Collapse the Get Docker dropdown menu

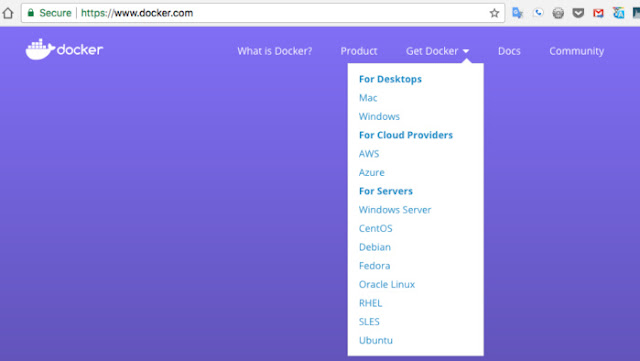(437, 51)
